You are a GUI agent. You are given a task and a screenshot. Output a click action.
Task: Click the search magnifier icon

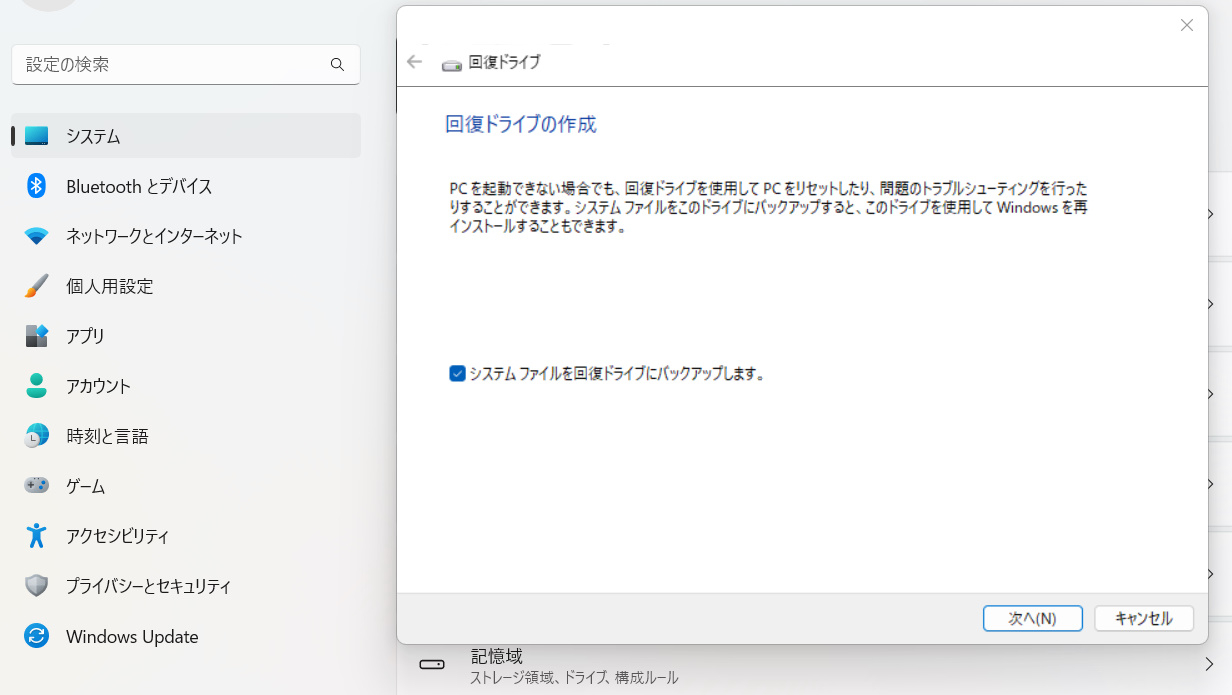(x=337, y=64)
